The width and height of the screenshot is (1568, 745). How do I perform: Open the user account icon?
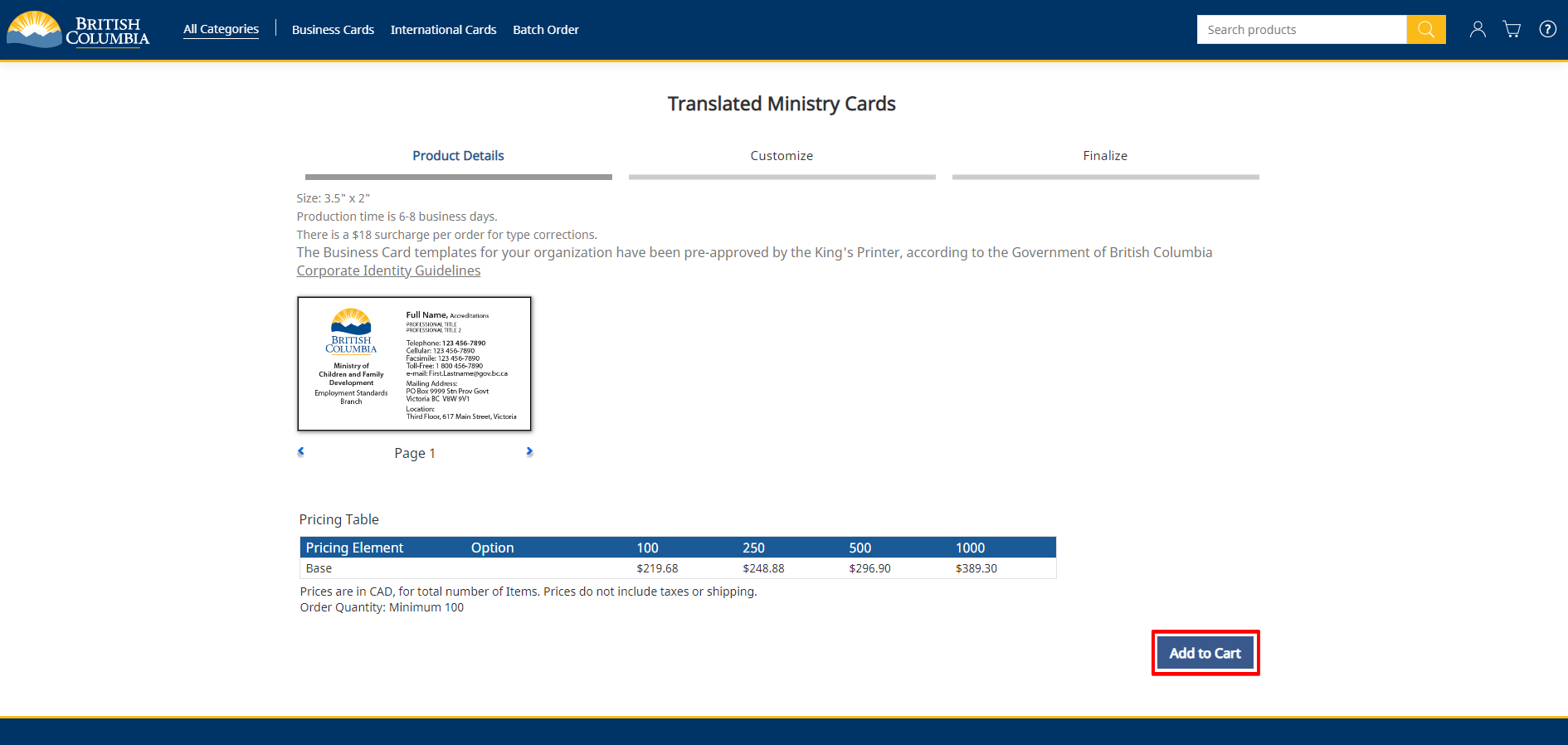[x=1478, y=29]
